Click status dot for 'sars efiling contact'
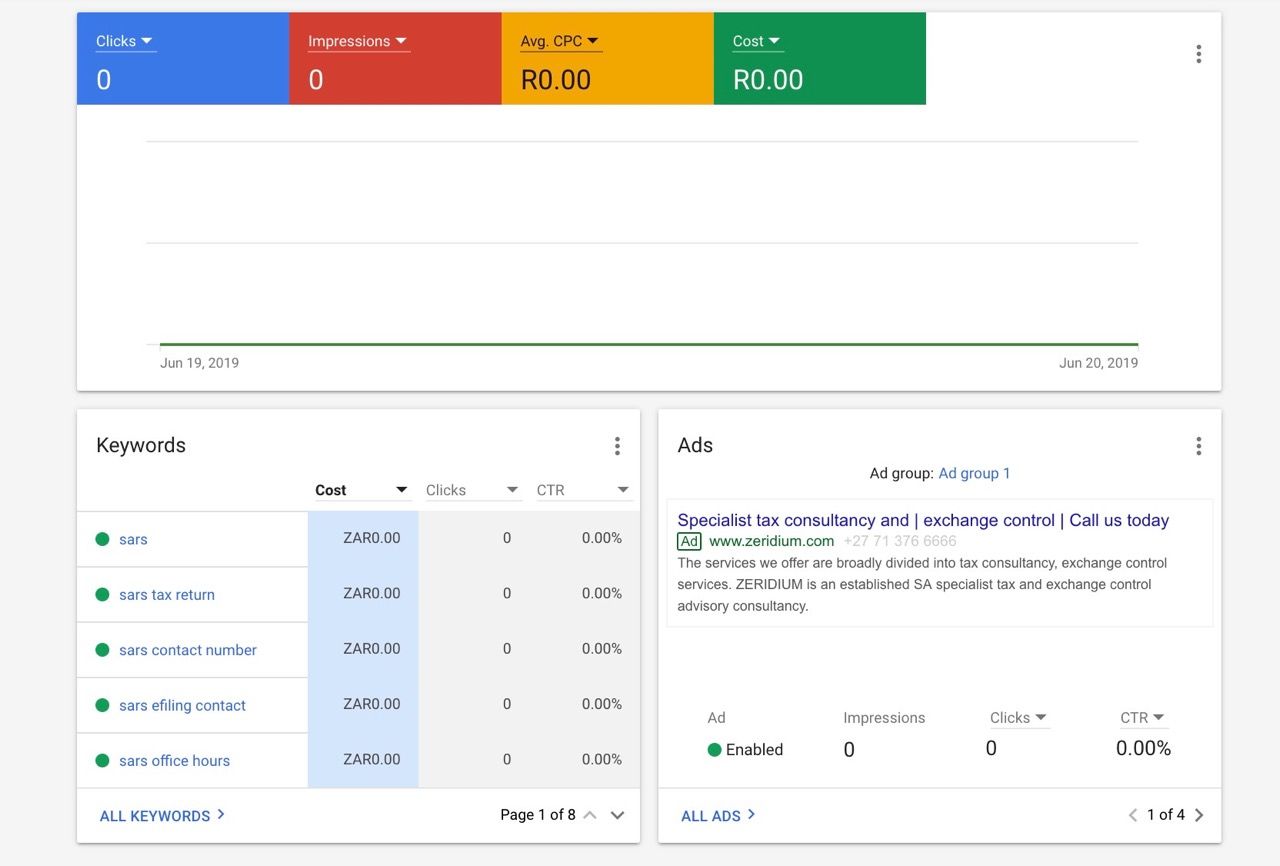Viewport: 1280px width, 866px height. click(102, 705)
